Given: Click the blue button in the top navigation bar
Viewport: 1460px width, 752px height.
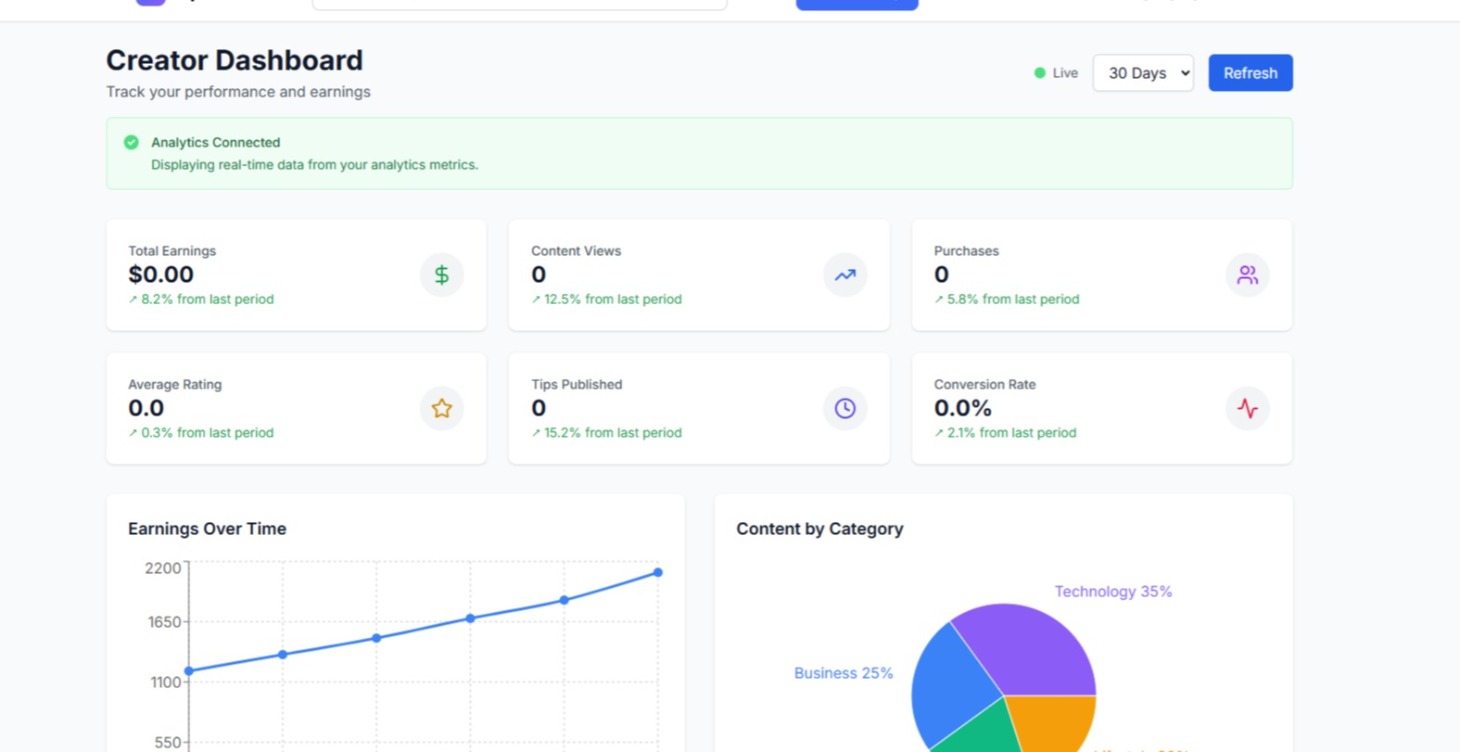Looking at the screenshot, I should pos(856,3).
